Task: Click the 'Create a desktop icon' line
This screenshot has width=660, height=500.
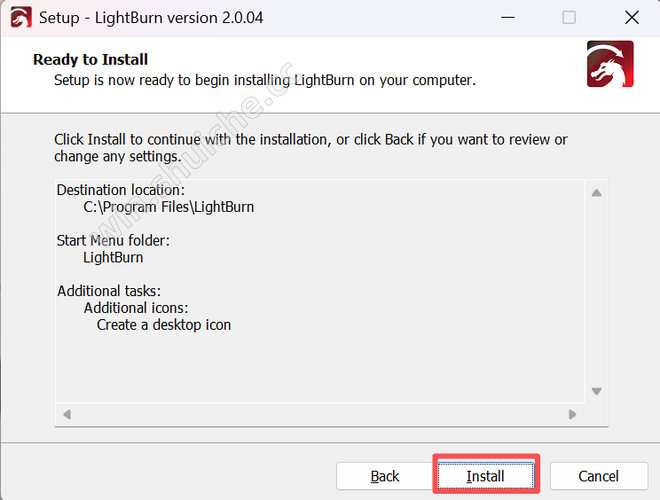Action: tap(163, 324)
